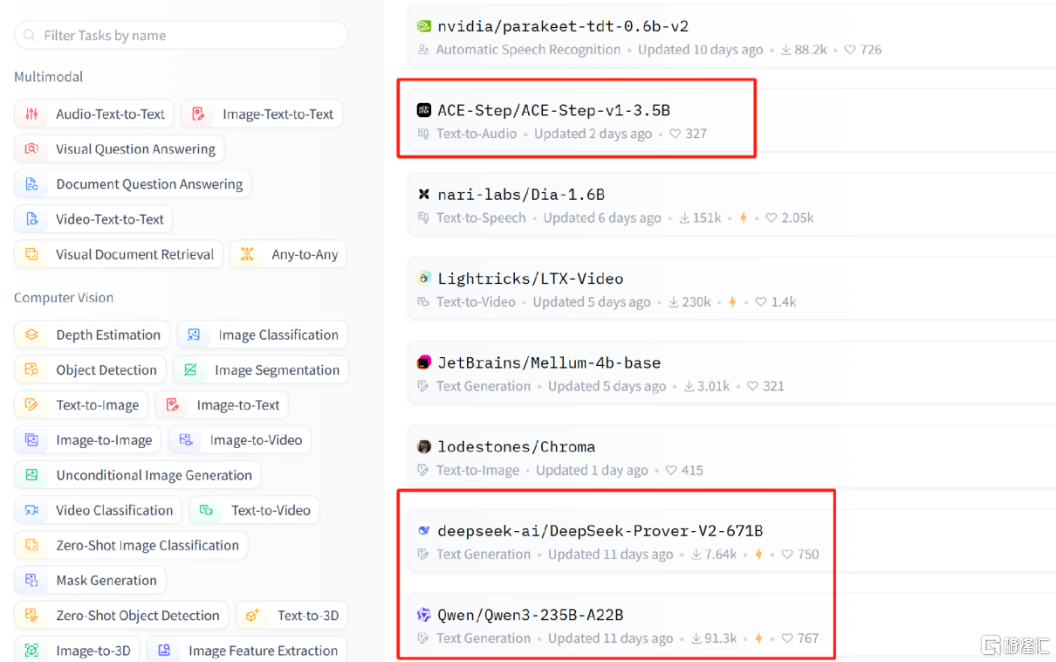Click the nari-labs avatar icon
1056x662 pixels.
coord(424,194)
